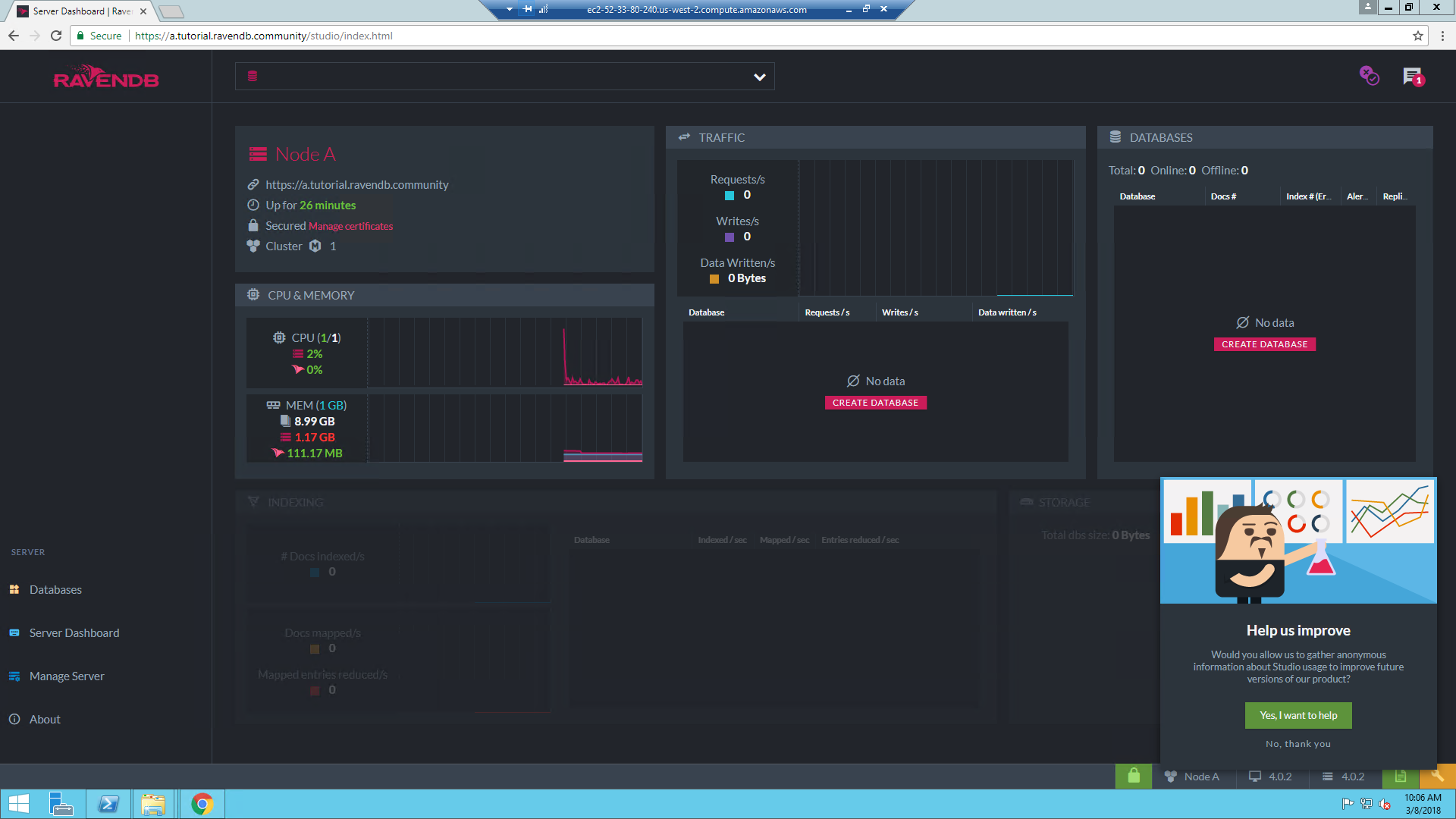This screenshot has height=819, width=1456.
Task: Click the Server Dashboard sidebar icon
Action: [14, 633]
